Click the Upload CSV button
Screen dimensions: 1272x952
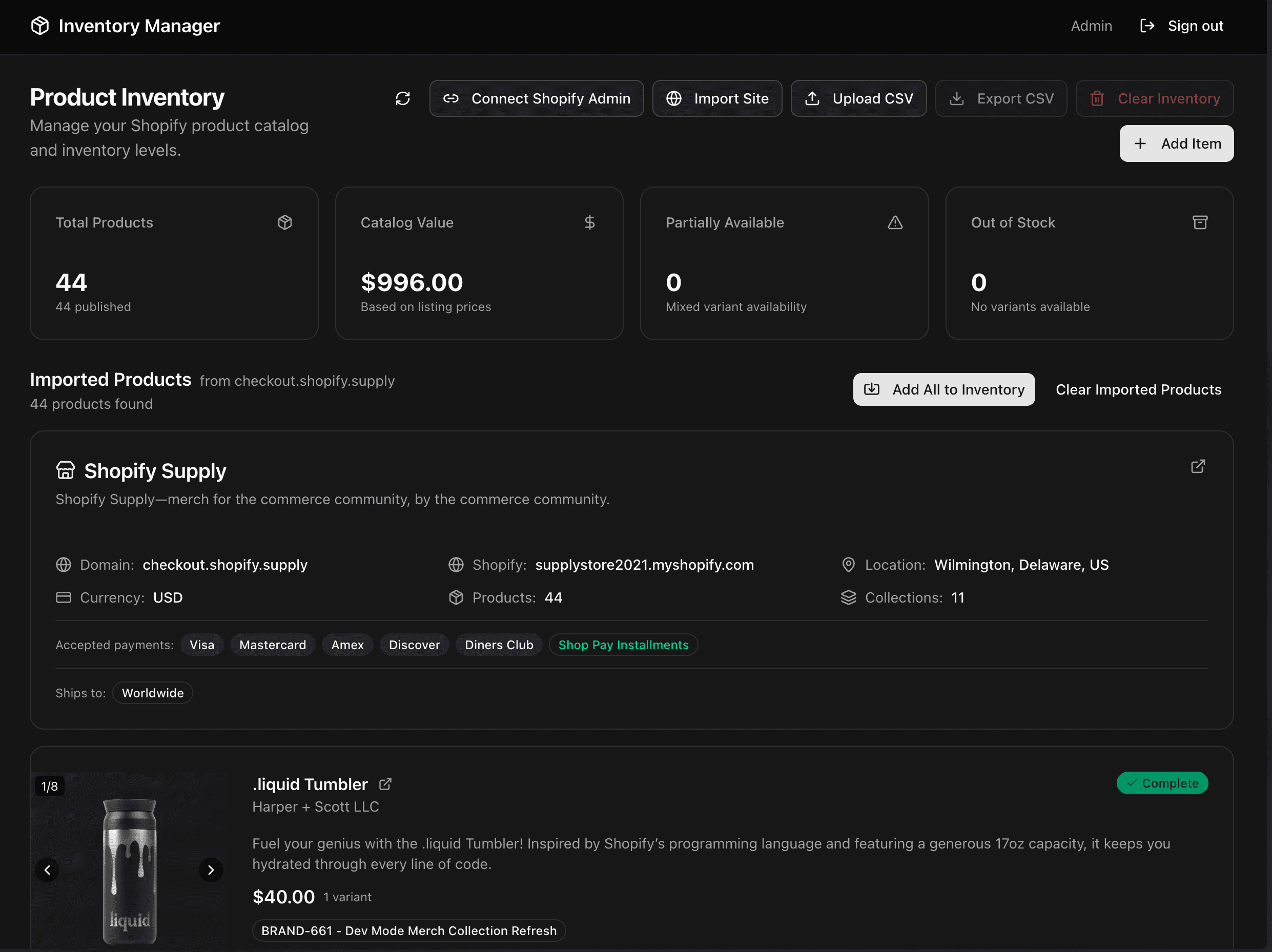point(858,98)
